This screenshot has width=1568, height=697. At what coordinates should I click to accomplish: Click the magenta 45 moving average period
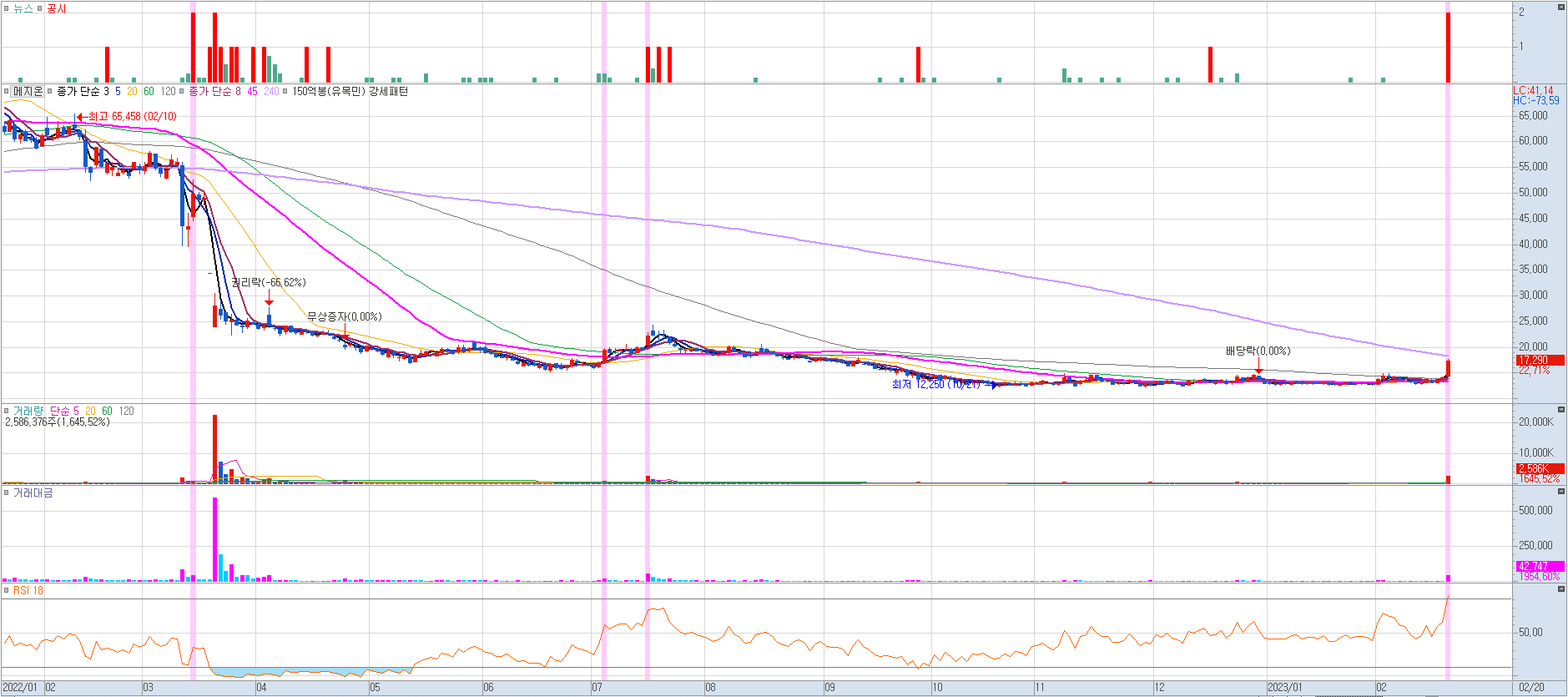(252, 91)
